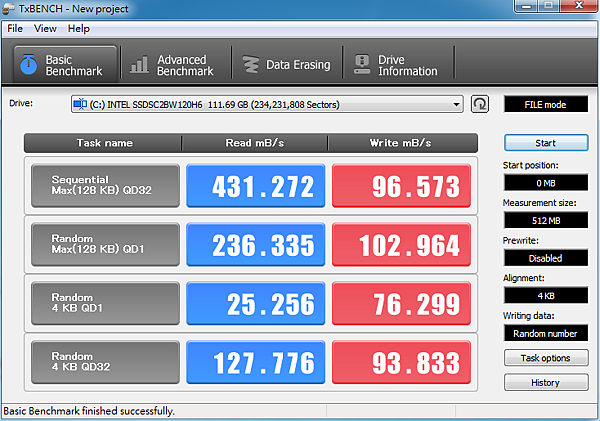This screenshot has width=600, height=421.
Task: Click the Alignment label
Action: 523,278
